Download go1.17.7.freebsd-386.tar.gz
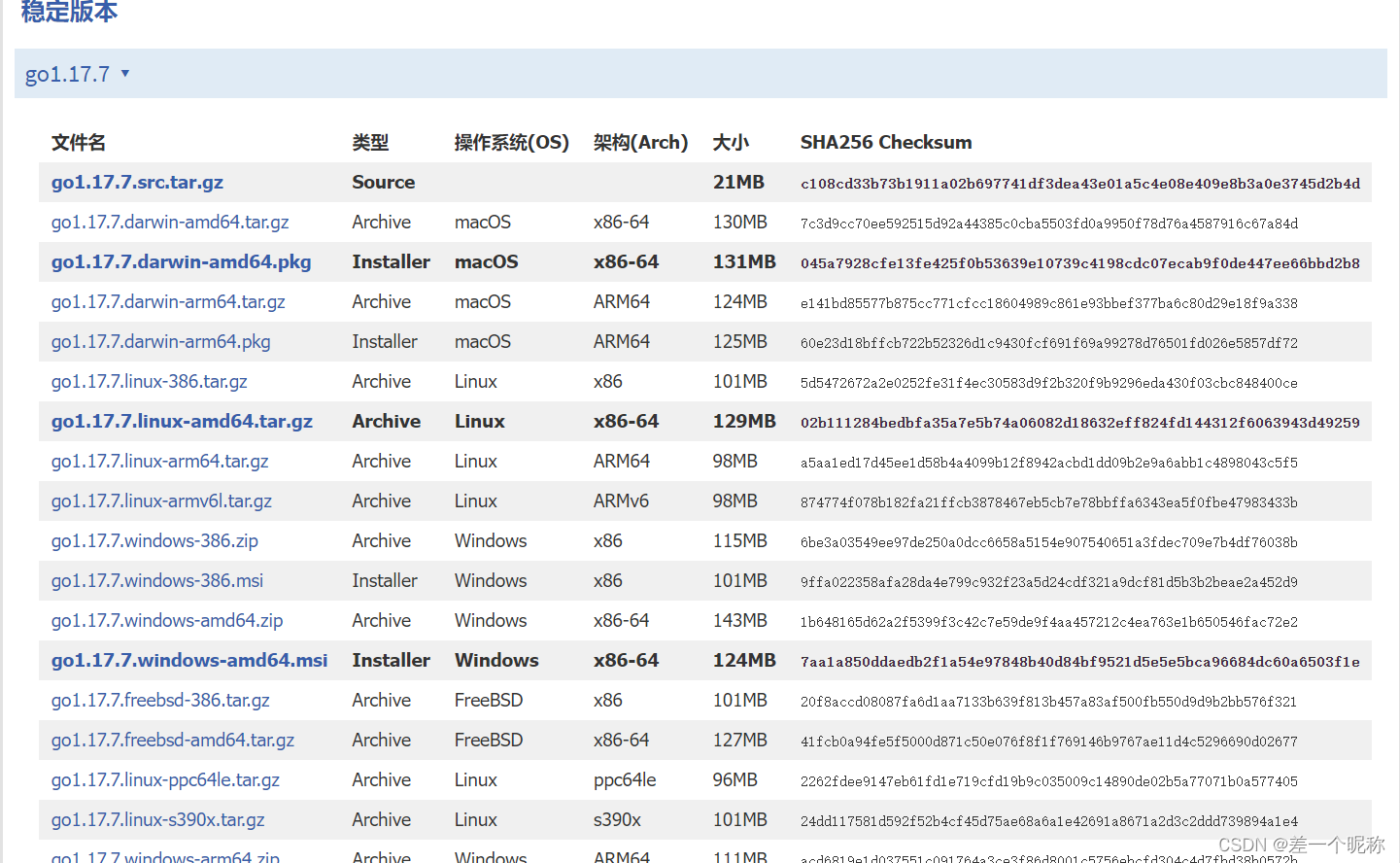This screenshot has height=863, width=1400. 160,701
